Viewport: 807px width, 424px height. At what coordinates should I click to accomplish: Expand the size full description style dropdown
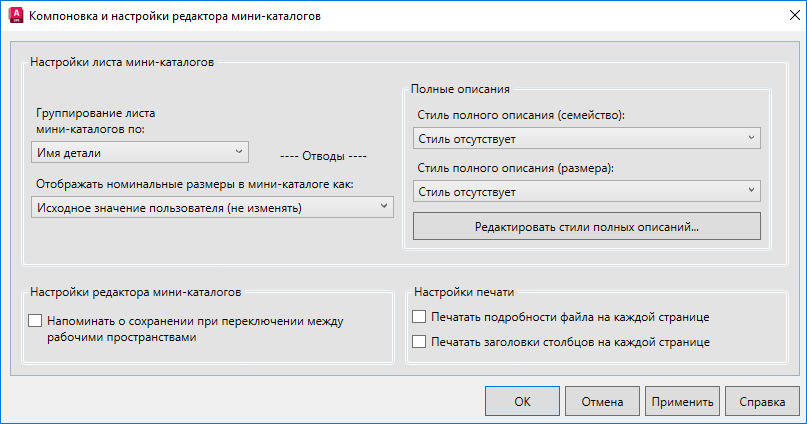coord(586,191)
